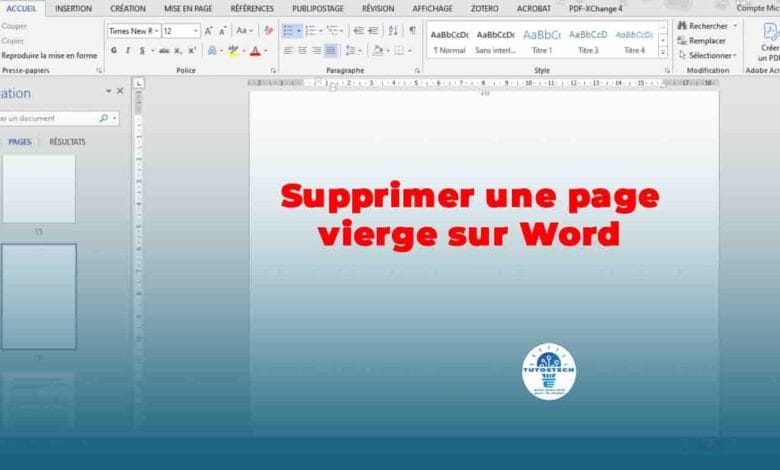Switch to the RÉSULTATS navigation tab

tap(67, 142)
